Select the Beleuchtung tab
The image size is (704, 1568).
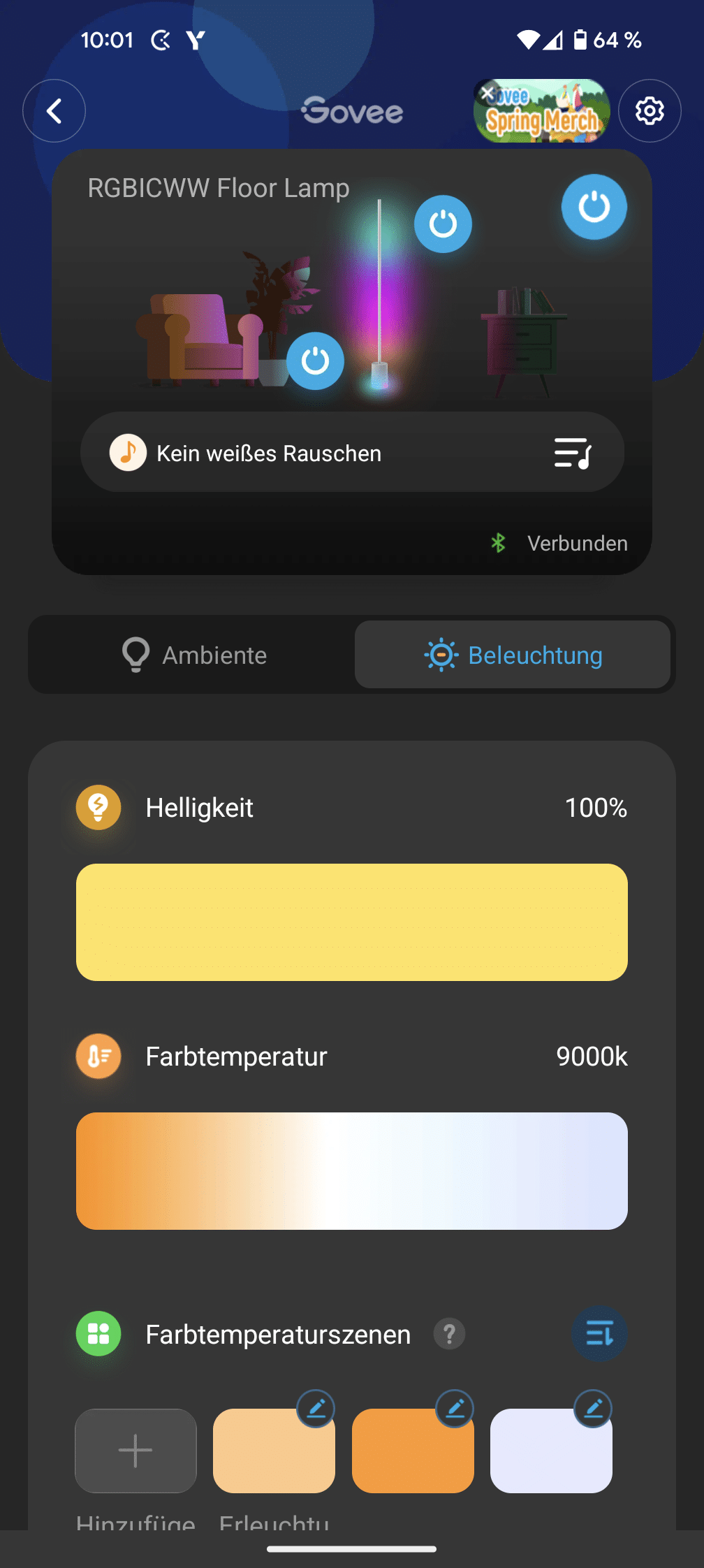click(x=513, y=655)
